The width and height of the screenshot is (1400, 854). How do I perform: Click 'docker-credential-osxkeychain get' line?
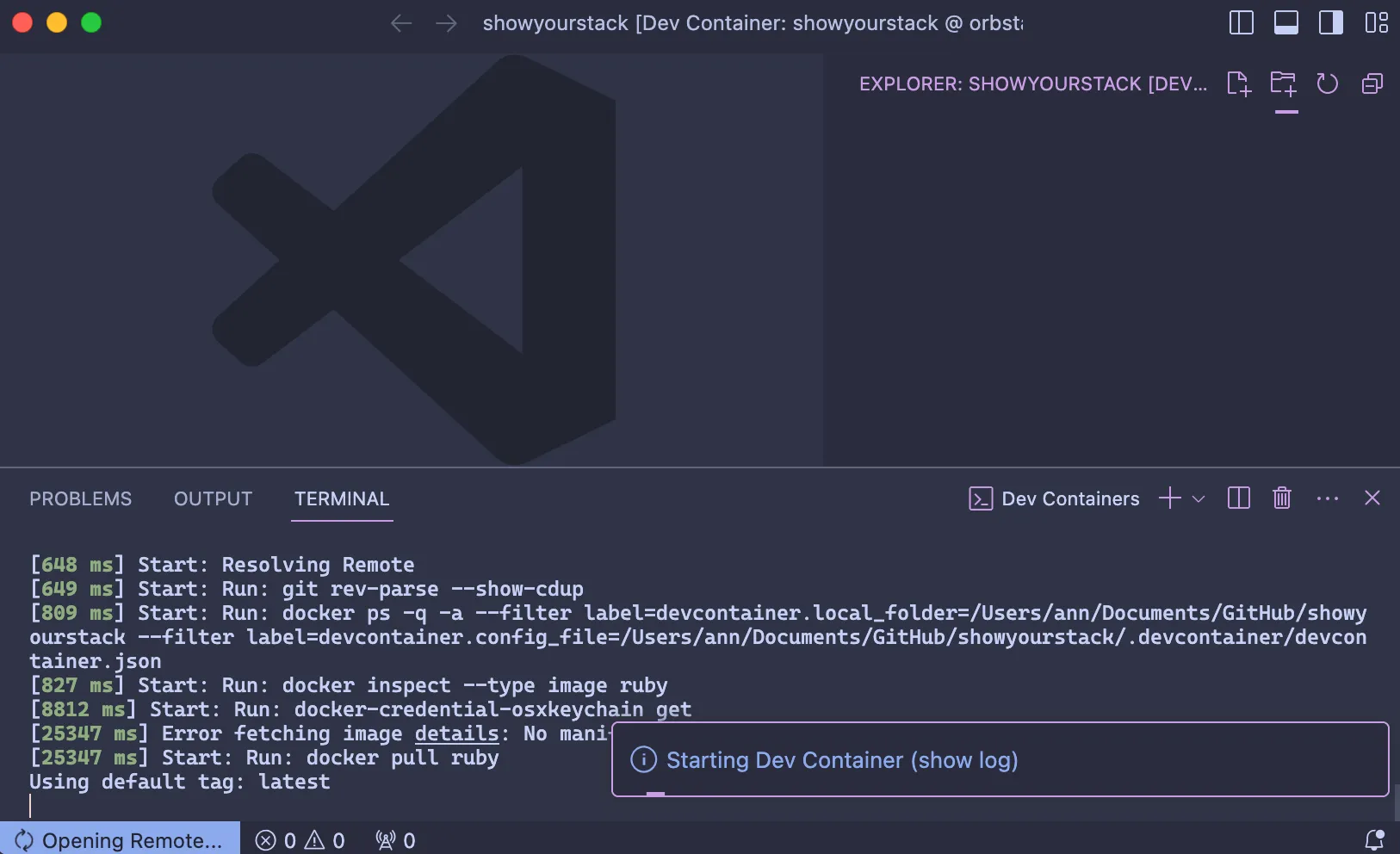(361, 709)
